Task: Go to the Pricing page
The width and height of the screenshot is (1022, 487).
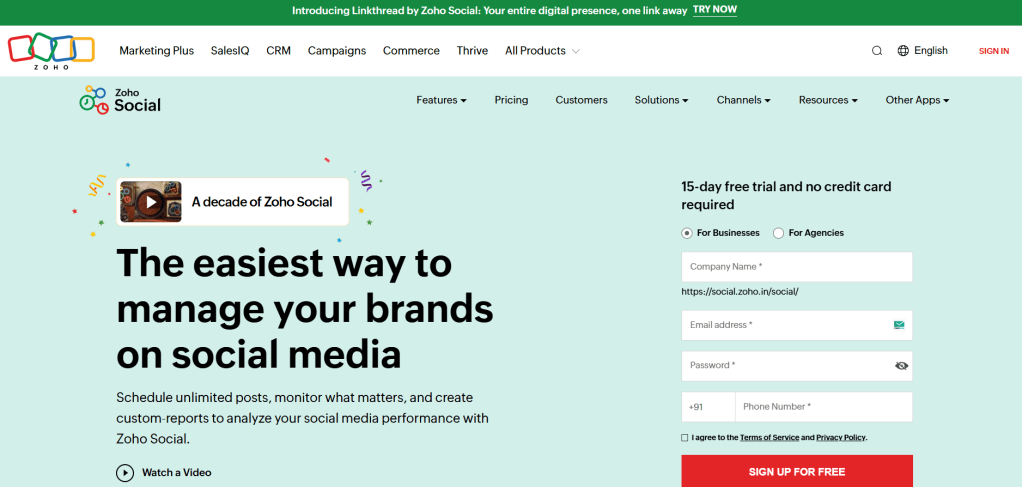Action: (511, 100)
